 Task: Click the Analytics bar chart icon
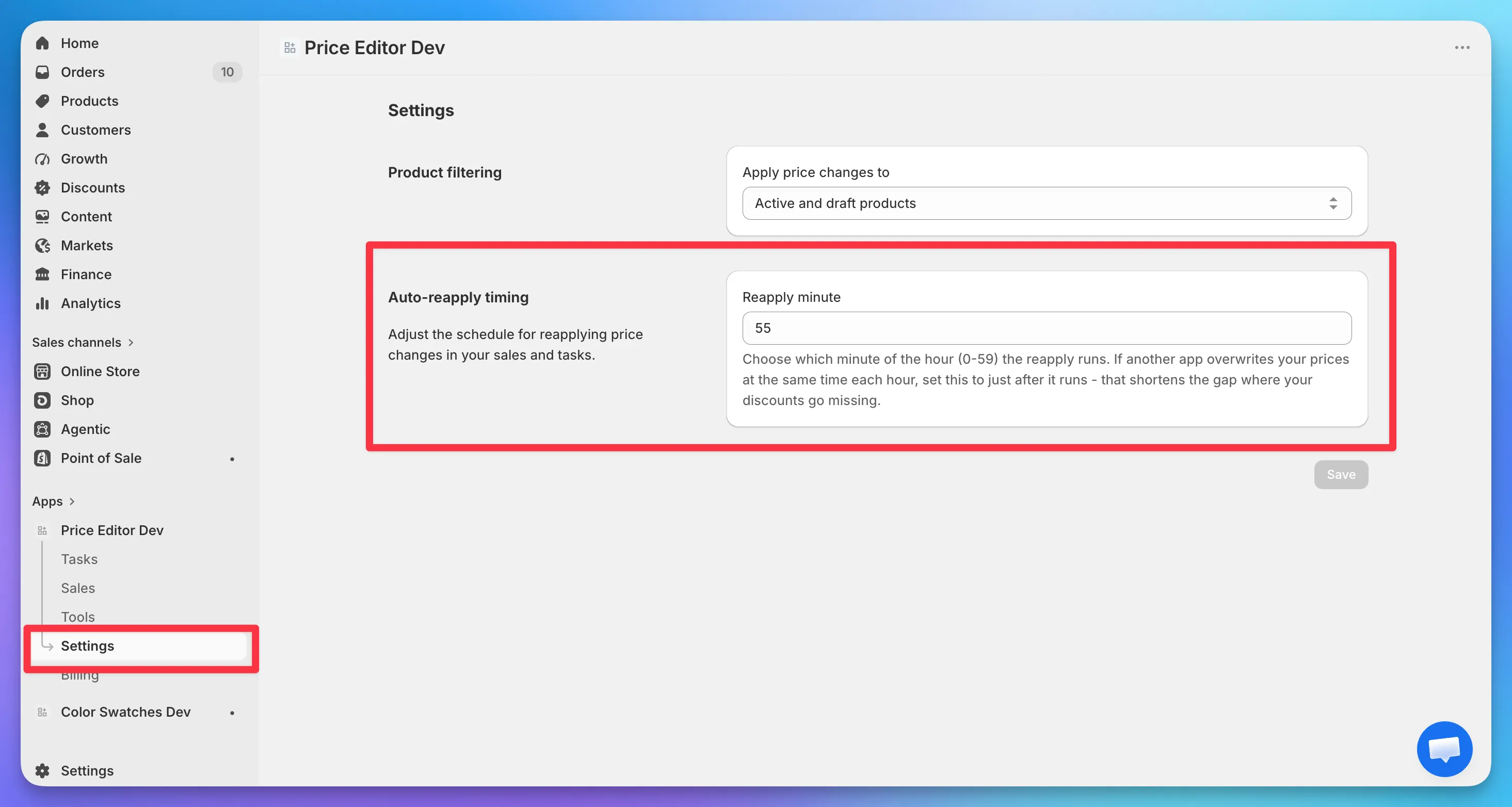[42, 303]
